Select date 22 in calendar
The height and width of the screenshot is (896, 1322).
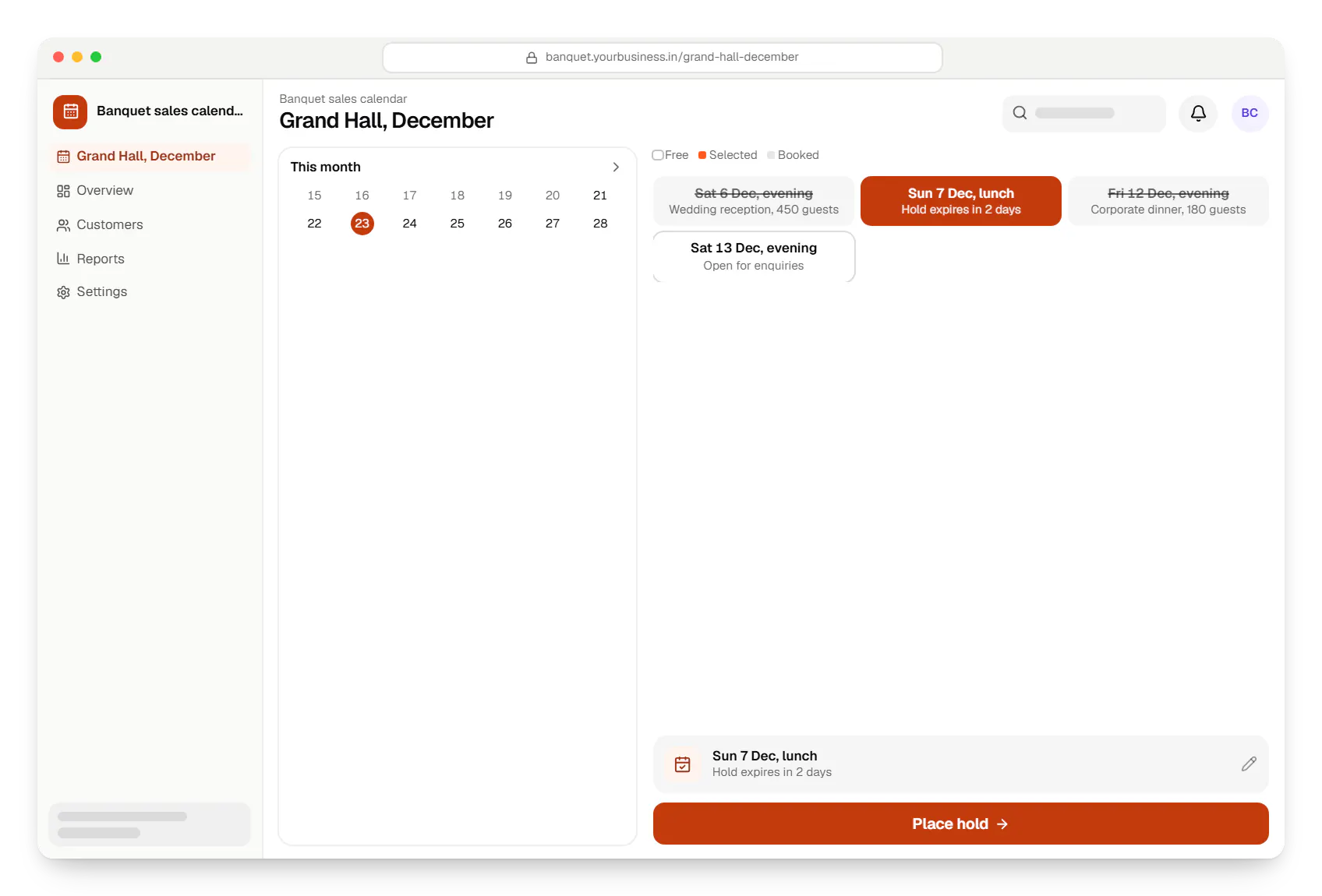(314, 224)
